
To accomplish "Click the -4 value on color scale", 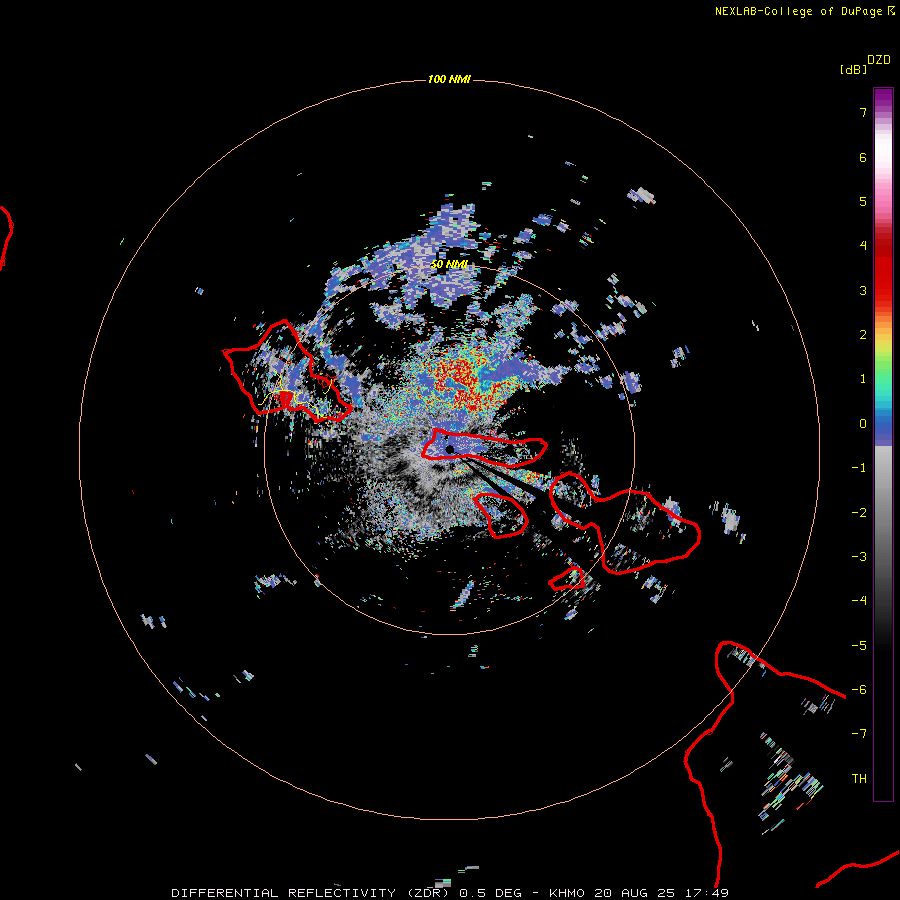I will click(x=859, y=600).
